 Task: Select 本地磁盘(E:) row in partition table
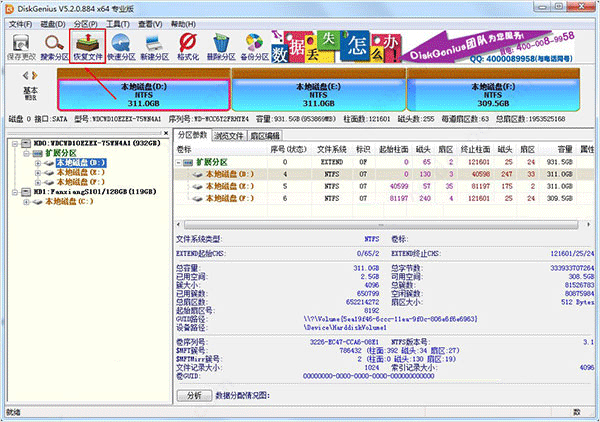point(385,186)
